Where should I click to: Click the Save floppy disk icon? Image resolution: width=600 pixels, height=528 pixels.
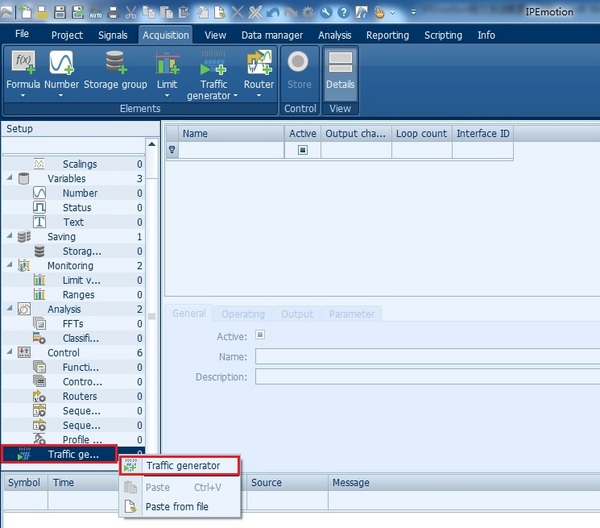60,12
